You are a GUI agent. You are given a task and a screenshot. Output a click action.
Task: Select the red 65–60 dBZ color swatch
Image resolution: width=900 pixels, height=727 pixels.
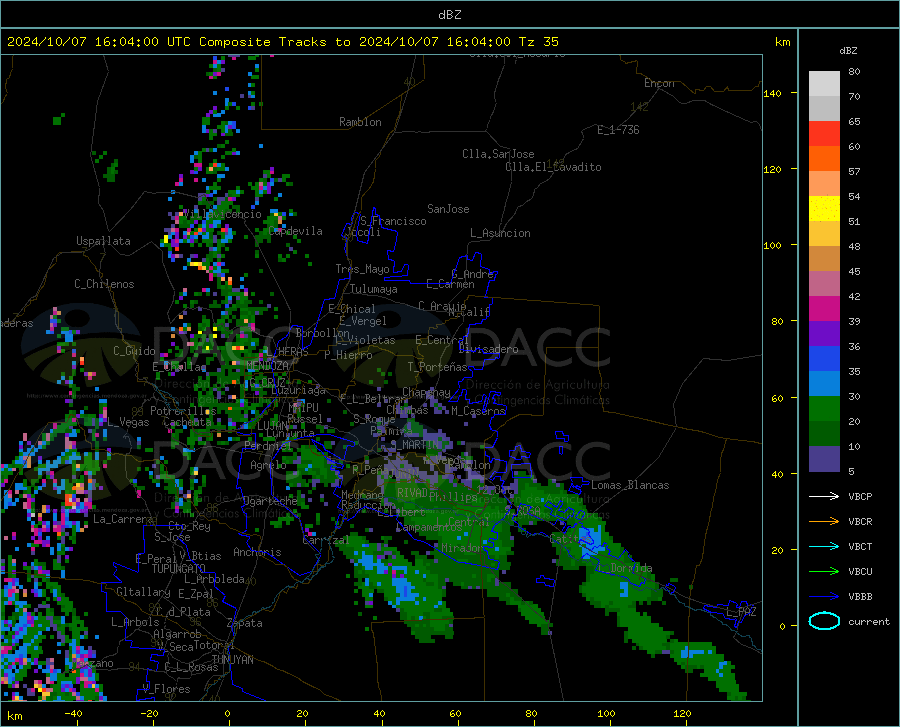point(824,134)
